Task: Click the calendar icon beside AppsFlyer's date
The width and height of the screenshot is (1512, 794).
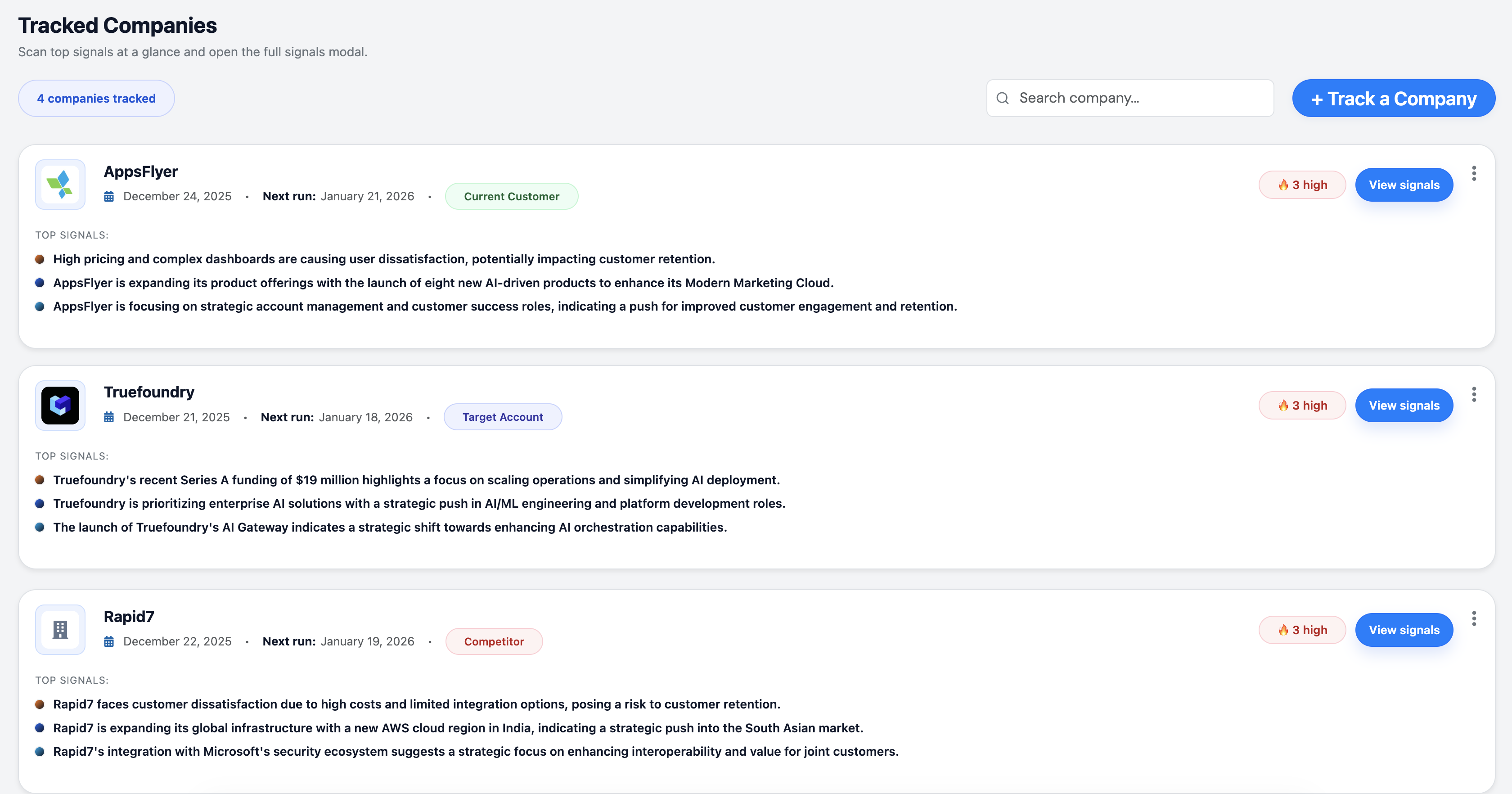Action: pyautogui.click(x=109, y=196)
